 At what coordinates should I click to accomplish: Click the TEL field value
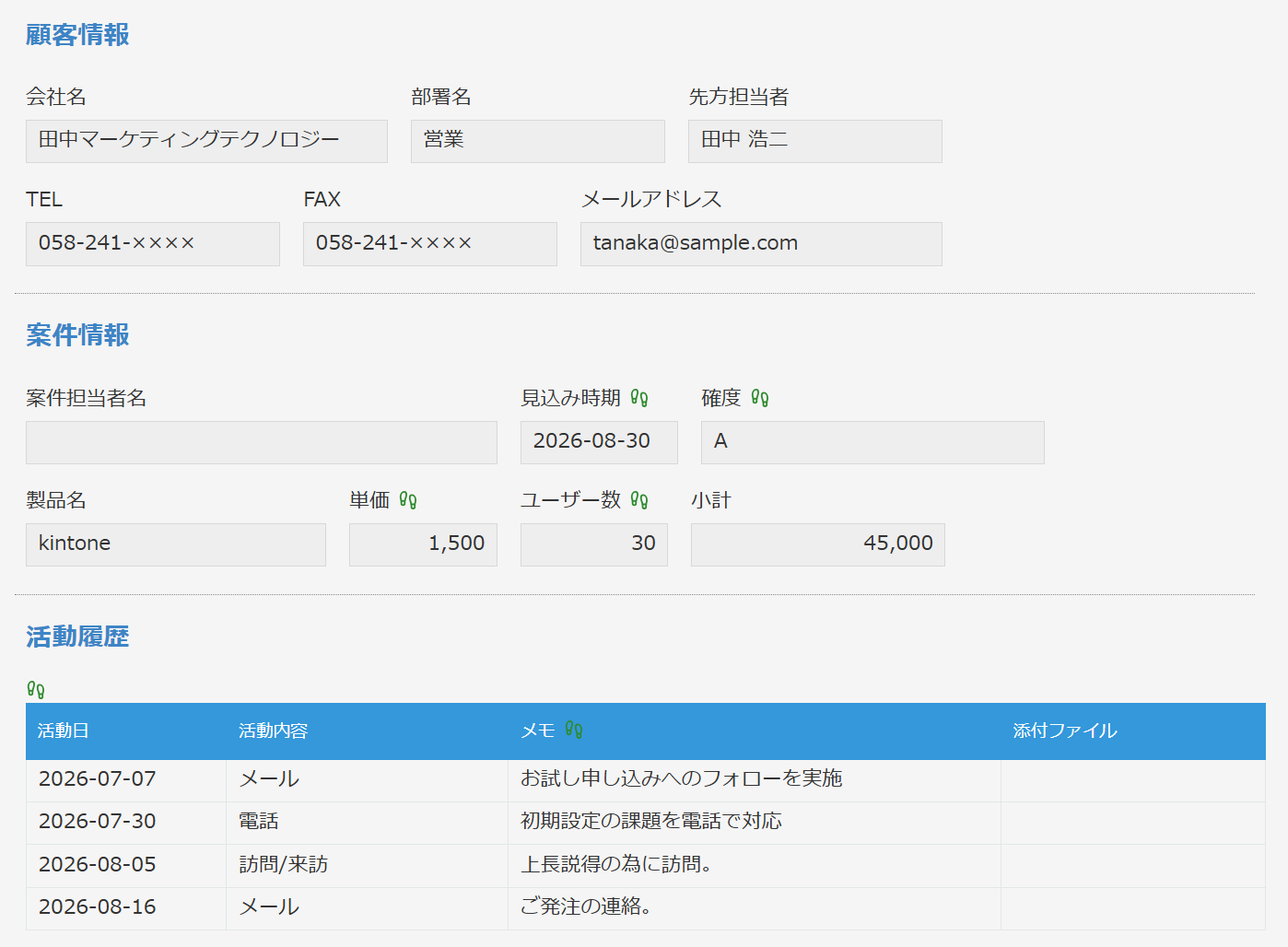pos(153,244)
